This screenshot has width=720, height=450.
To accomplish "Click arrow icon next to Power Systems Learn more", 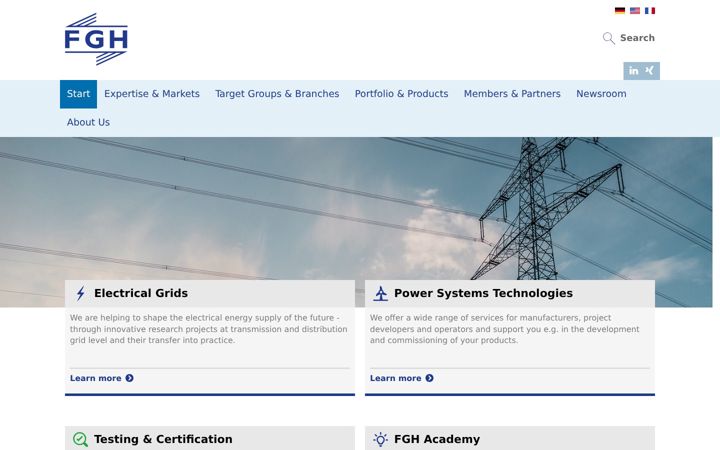I will 429,378.
